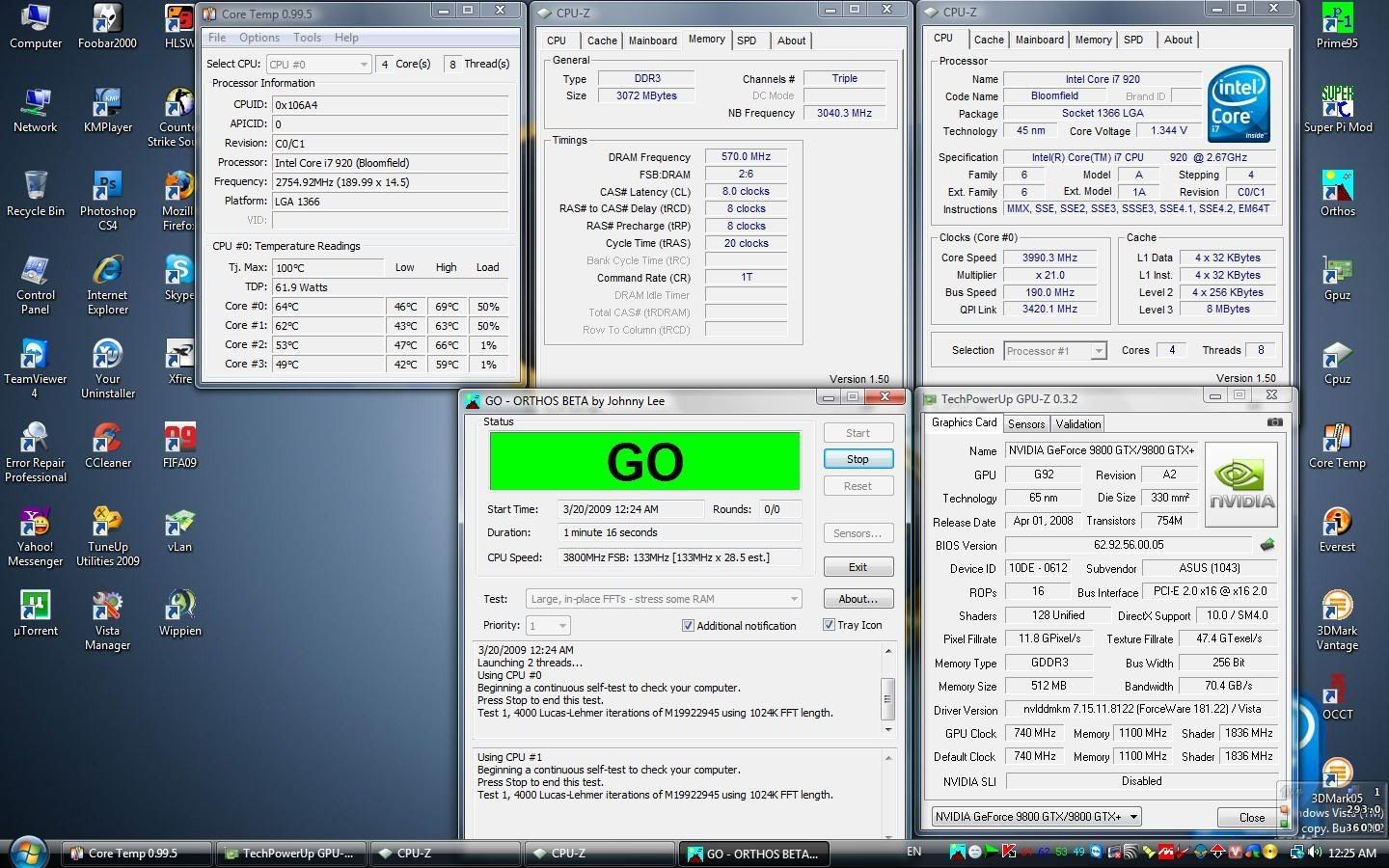
Task: Open the Tools menu in Core Temp
Action: click(x=308, y=38)
